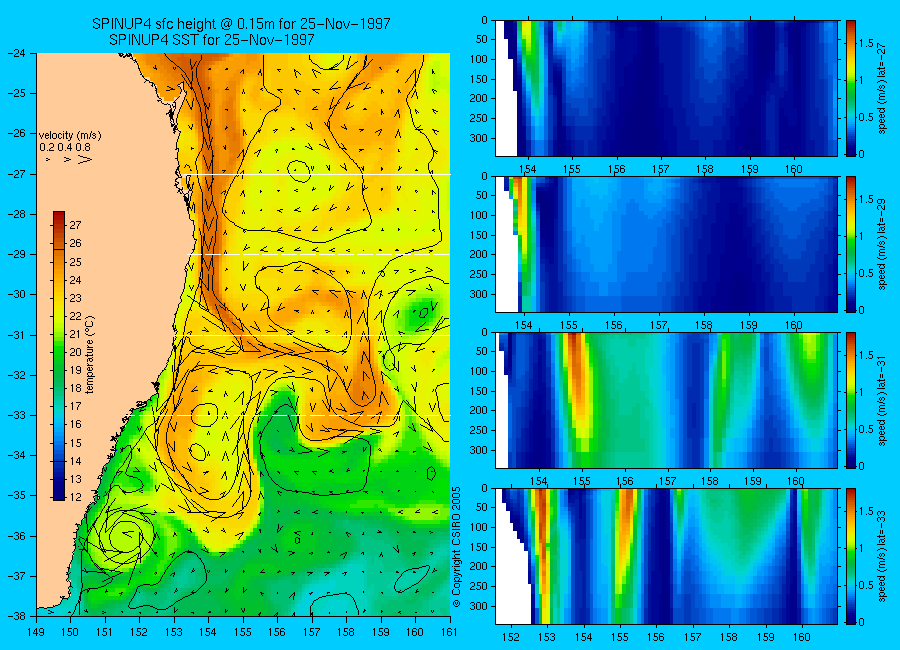Click the 1.5 tick on the lat=-27 color bar
The width and height of the screenshot is (900, 650).
pos(867,44)
